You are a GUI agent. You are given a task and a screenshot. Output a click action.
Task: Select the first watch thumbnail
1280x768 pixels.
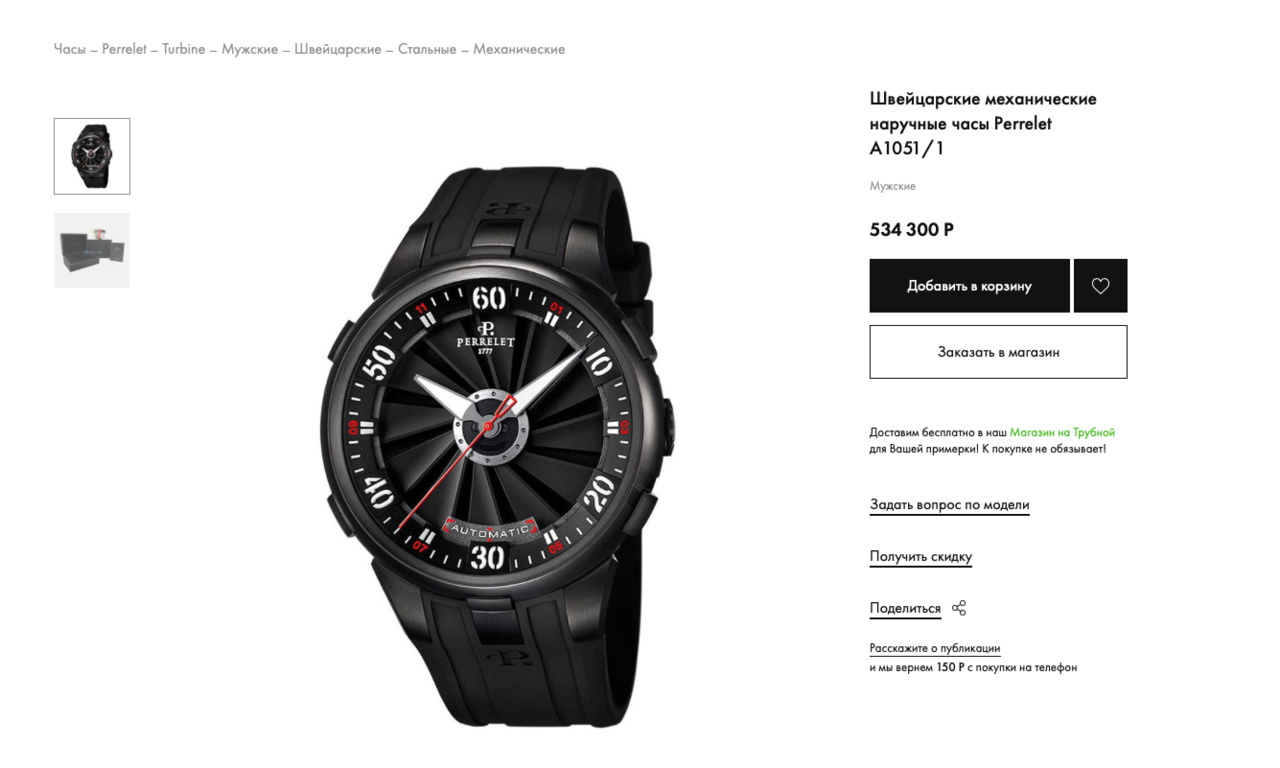(x=92, y=156)
